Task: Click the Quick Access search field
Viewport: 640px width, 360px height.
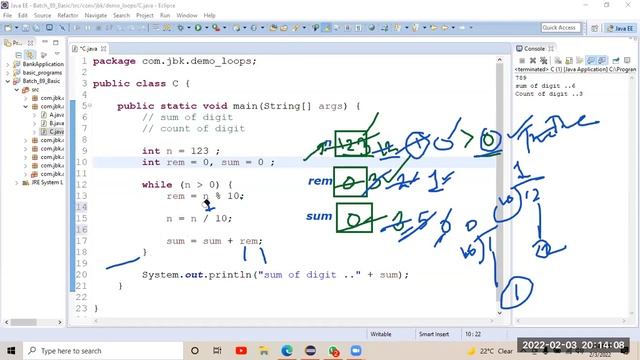Action: click(x=561, y=28)
